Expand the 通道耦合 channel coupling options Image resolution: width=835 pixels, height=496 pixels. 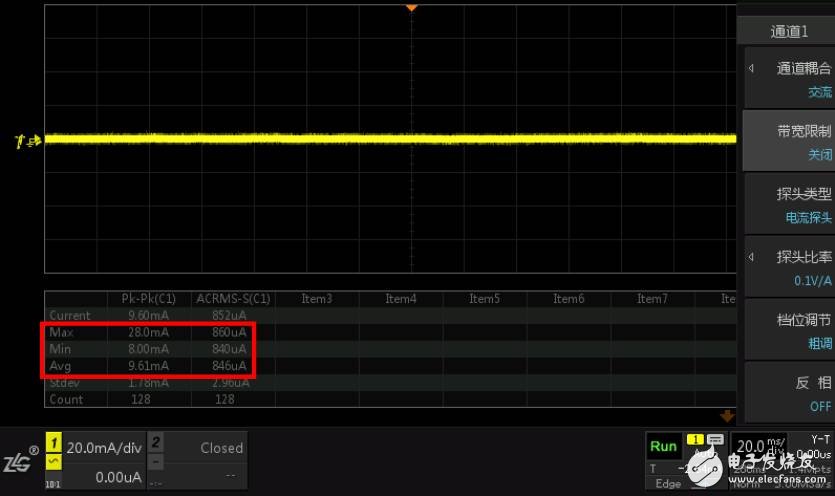click(788, 79)
